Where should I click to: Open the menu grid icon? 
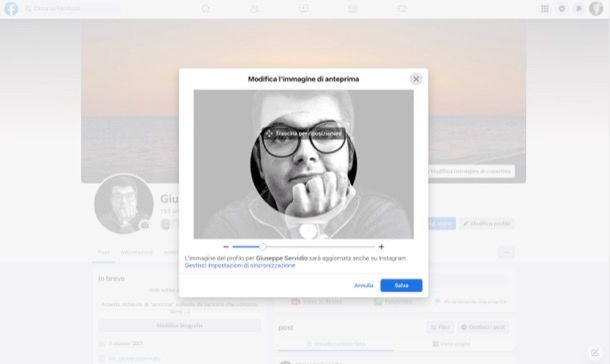(545, 9)
